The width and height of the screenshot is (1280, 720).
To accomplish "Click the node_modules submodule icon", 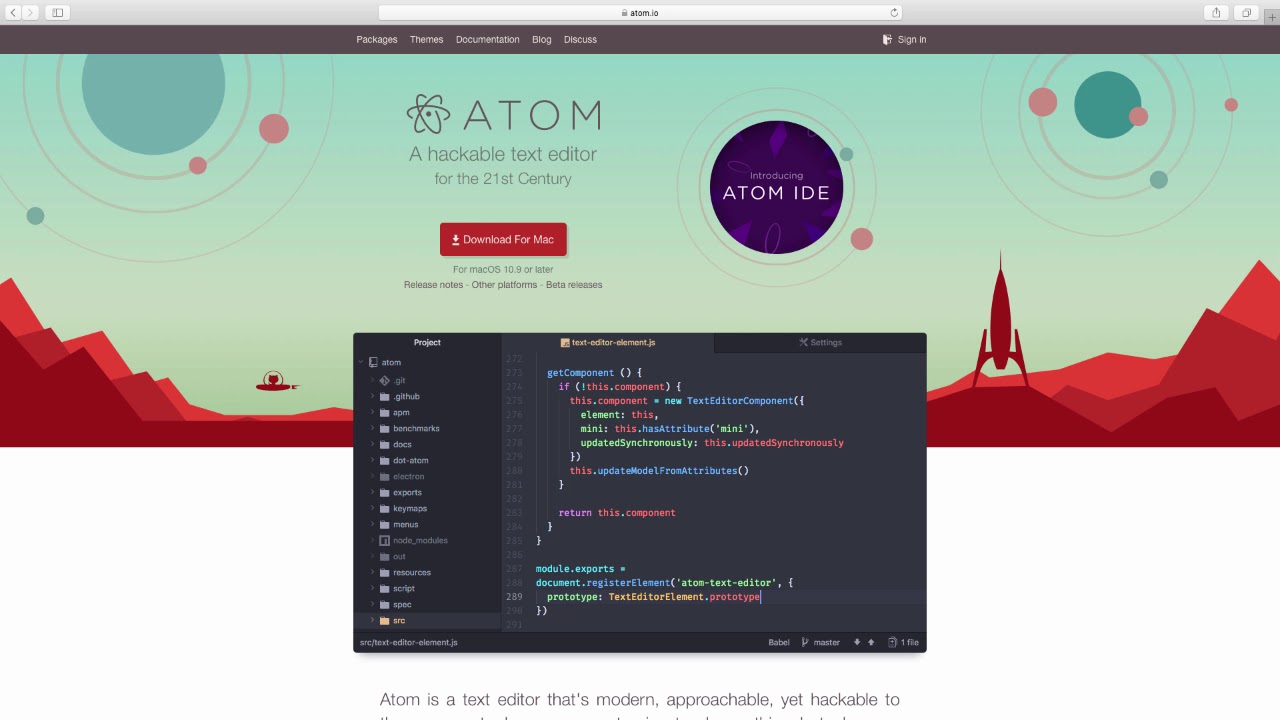I will 385,540.
